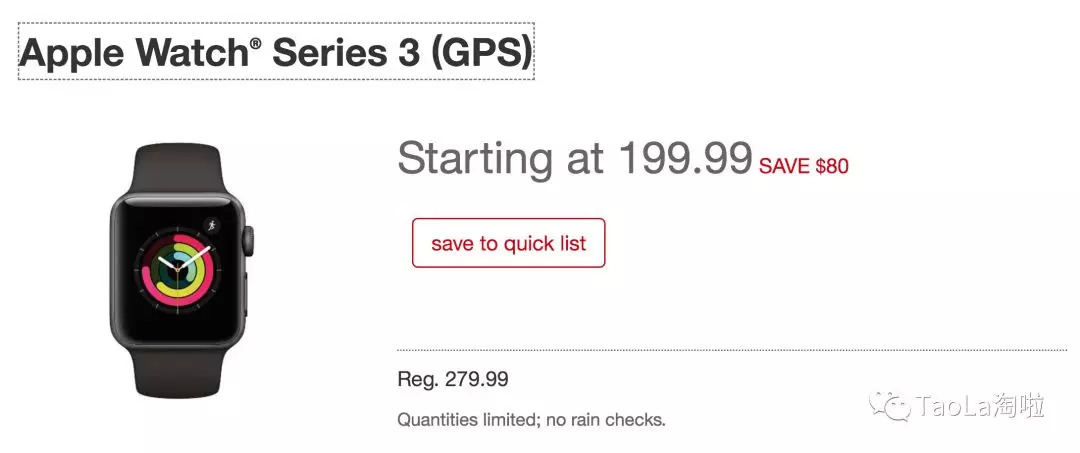Tap the workout runner icon on watch face
The height and width of the screenshot is (453, 1080).
tap(211, 225)
